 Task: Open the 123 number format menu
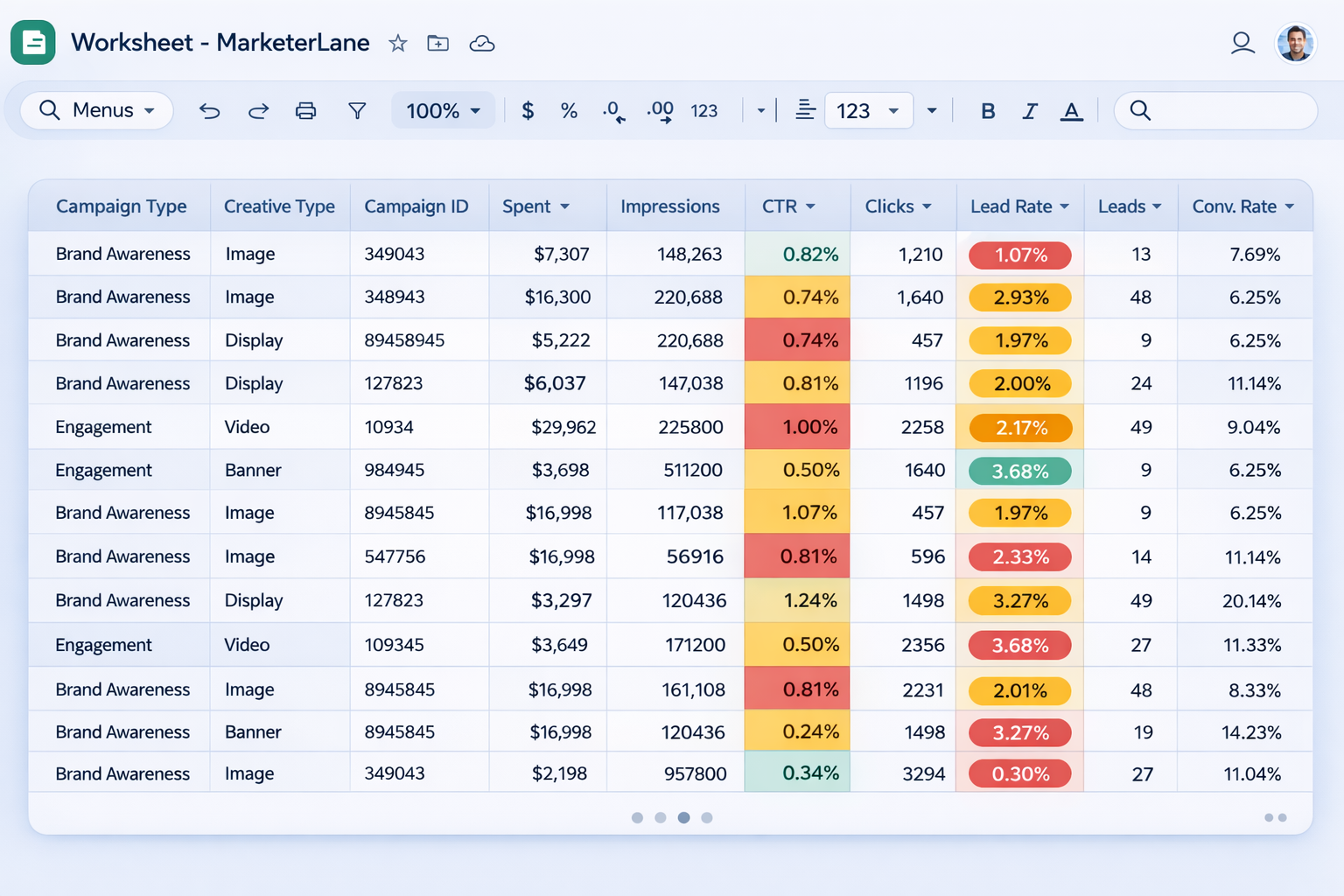coord(868,110)
